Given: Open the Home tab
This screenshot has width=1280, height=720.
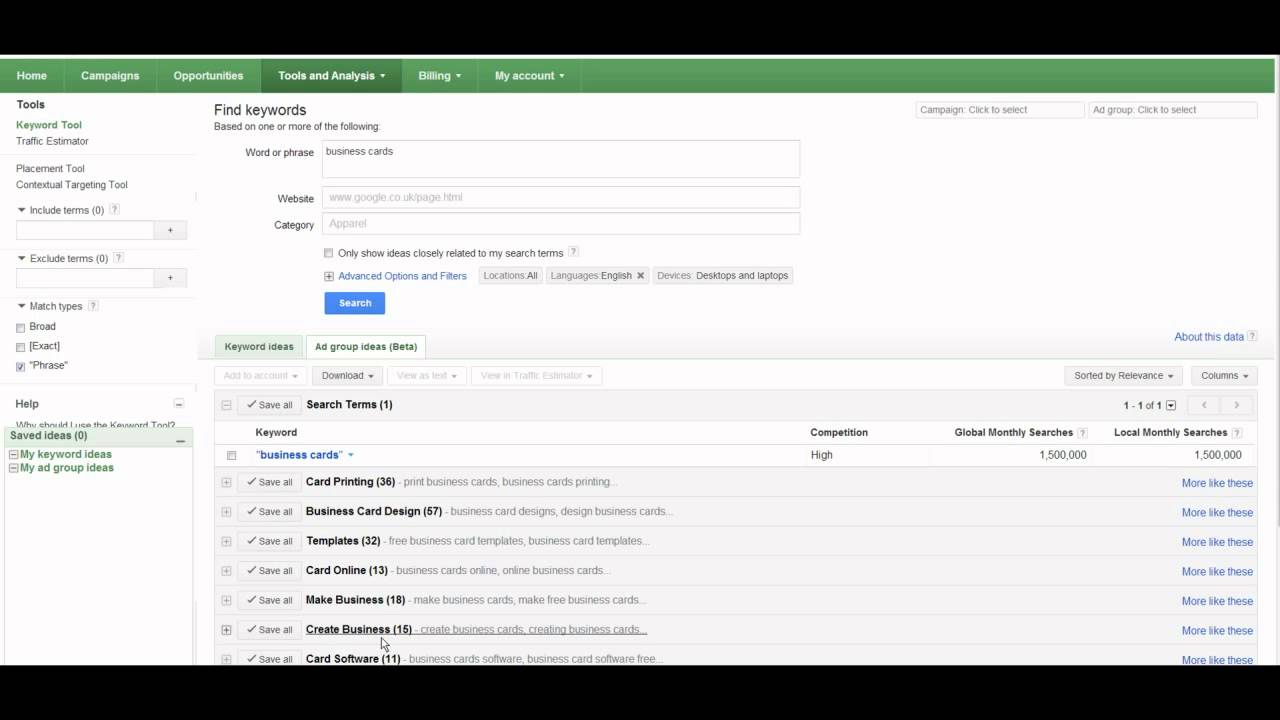Looking at the screenshot, I should 32,76.
